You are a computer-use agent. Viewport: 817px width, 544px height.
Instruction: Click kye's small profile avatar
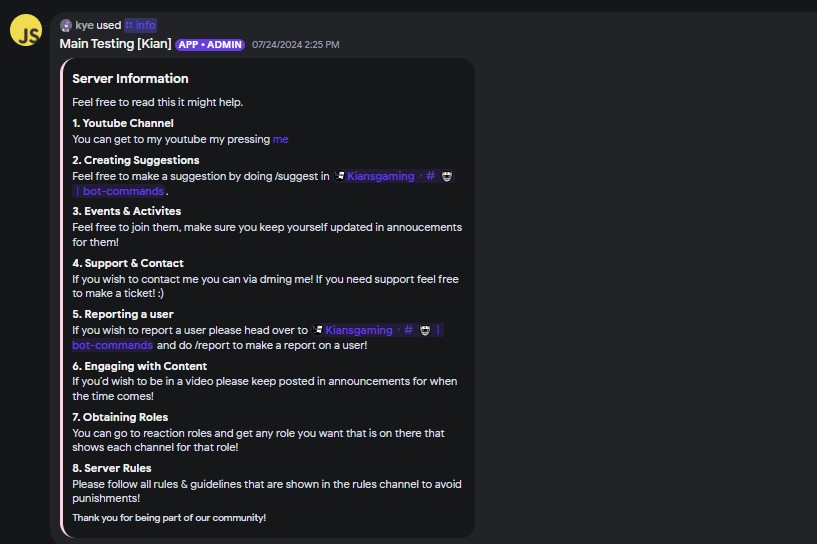click(66, 25)
